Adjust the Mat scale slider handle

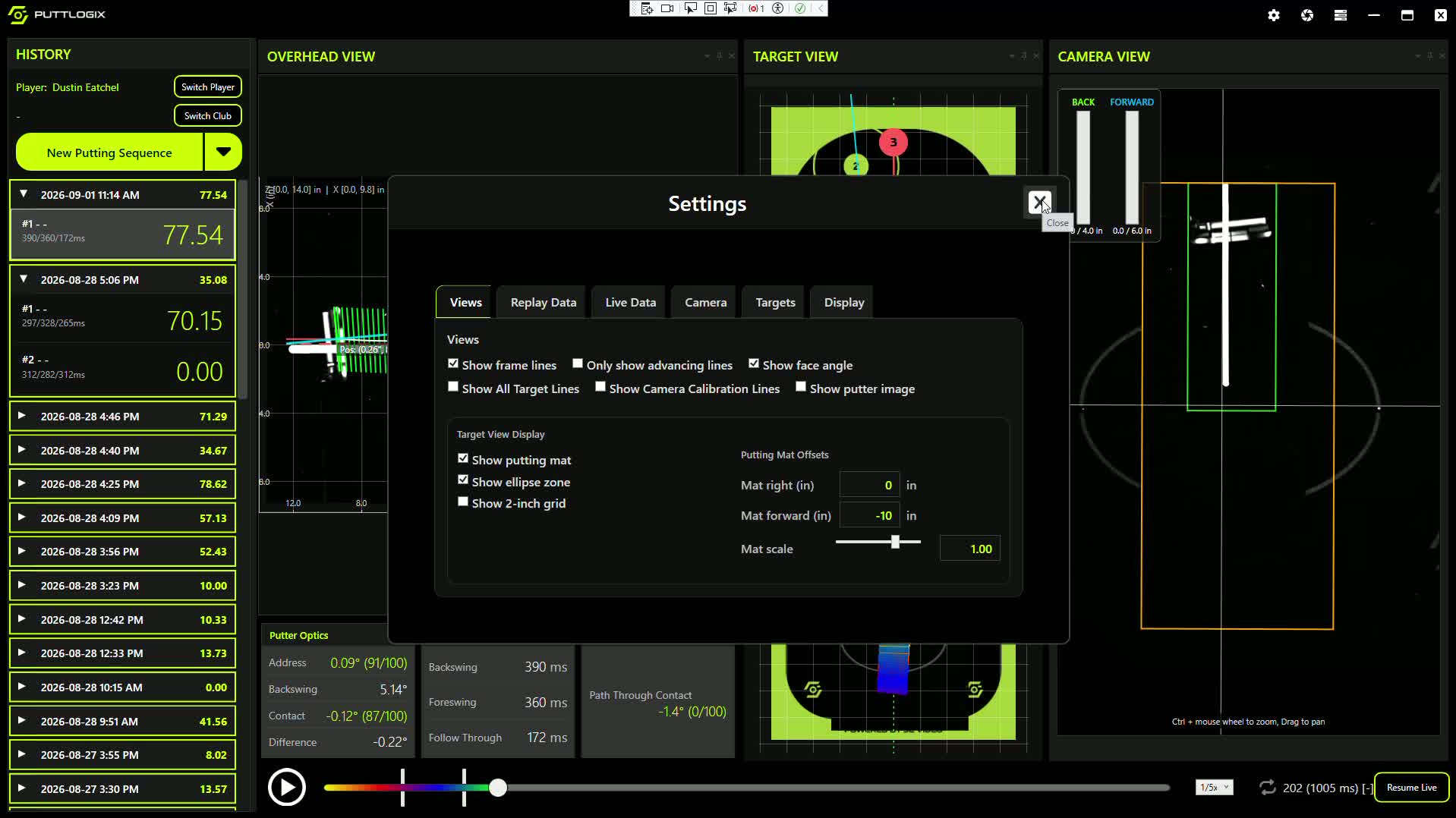click(x=895, y=542)
